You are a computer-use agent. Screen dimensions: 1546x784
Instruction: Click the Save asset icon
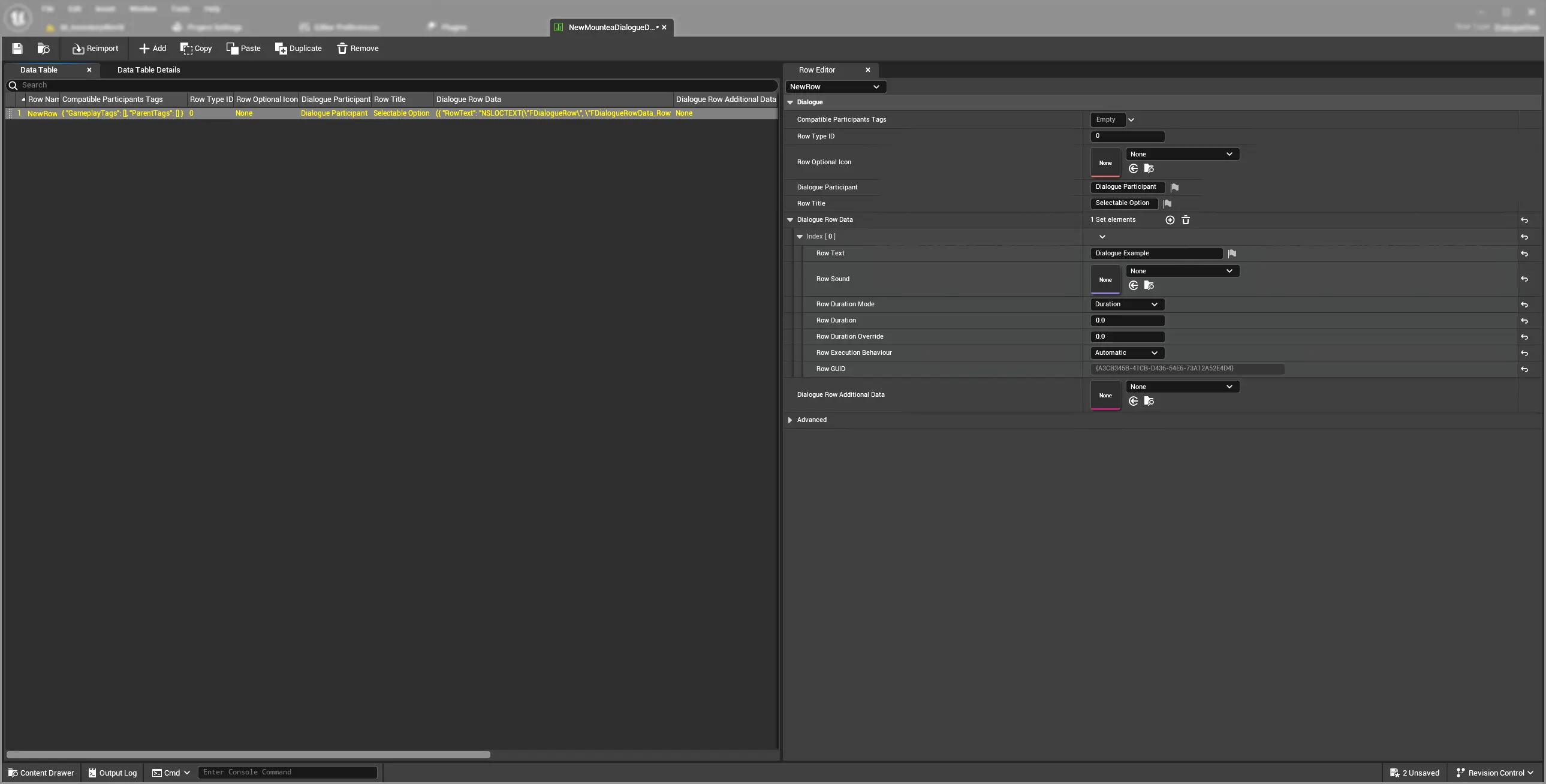tap(17, 49)
